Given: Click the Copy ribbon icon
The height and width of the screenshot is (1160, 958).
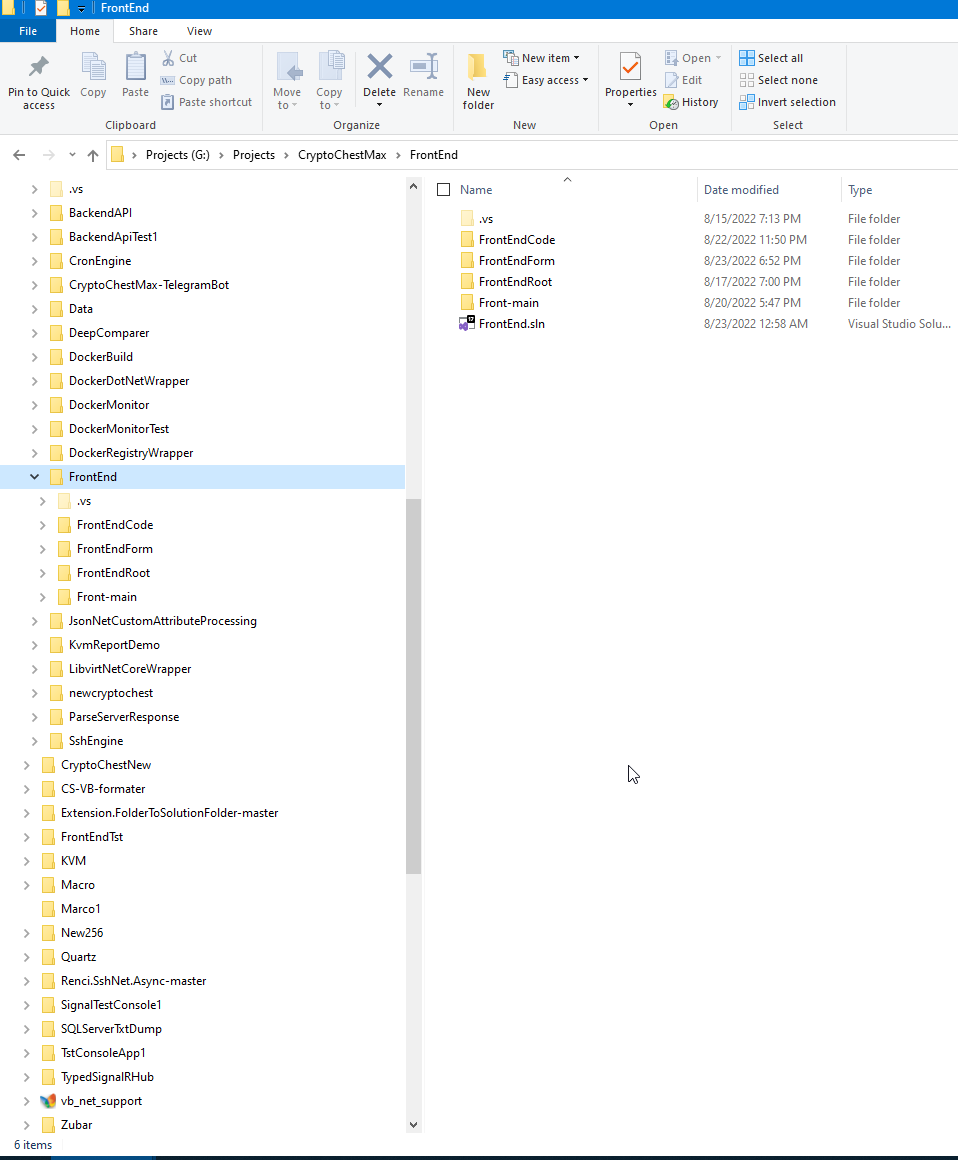Looking at the screenshot, I should [93, 67].
